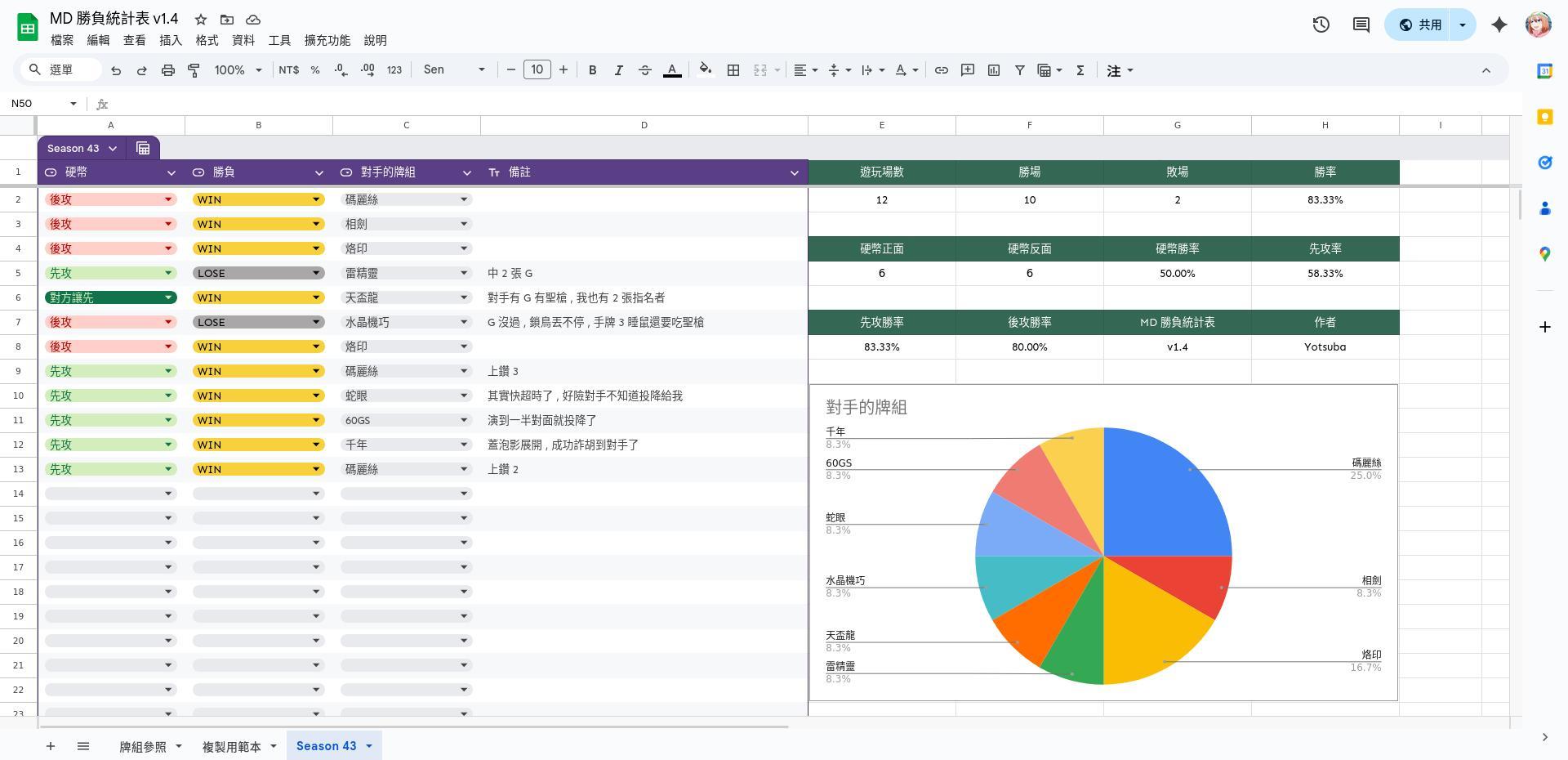Open the fill color picker

click(x=705, y=70)
